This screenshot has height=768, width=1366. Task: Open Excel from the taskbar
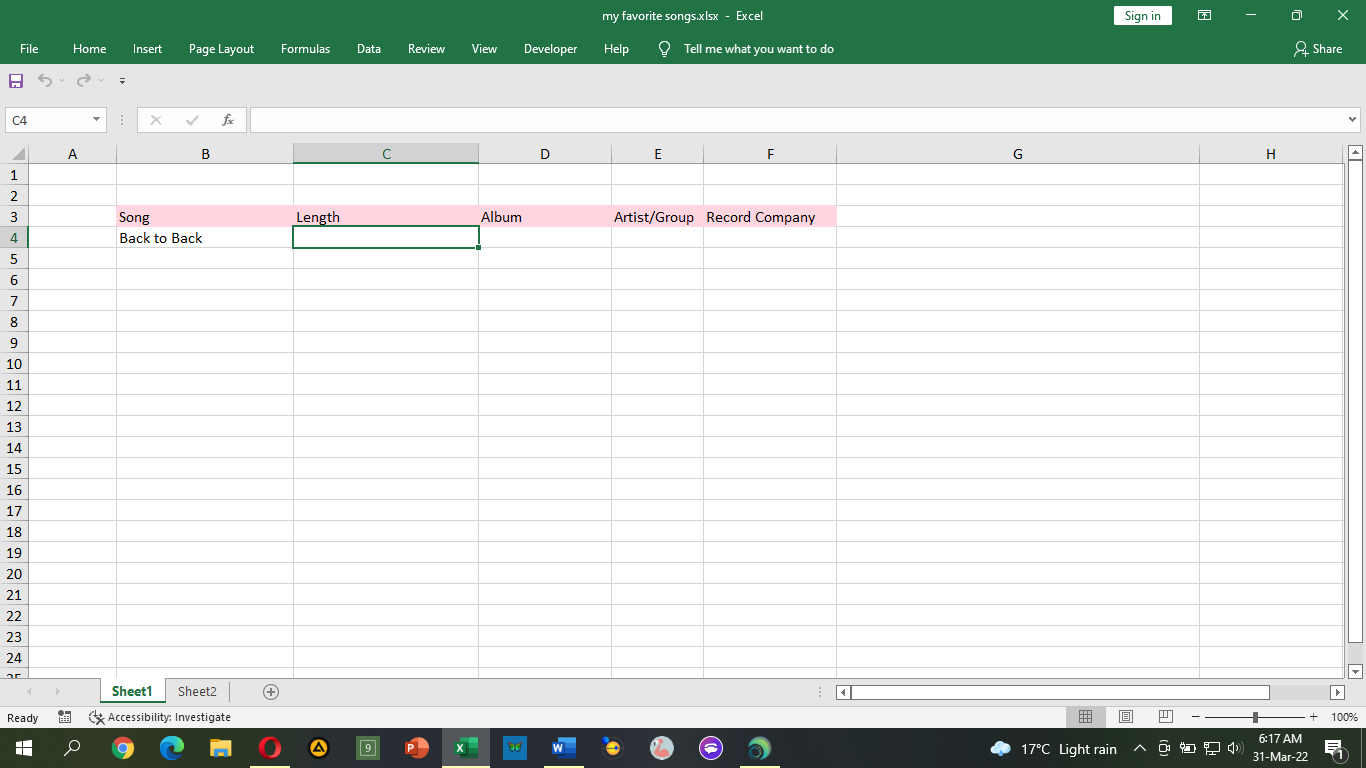465,748
